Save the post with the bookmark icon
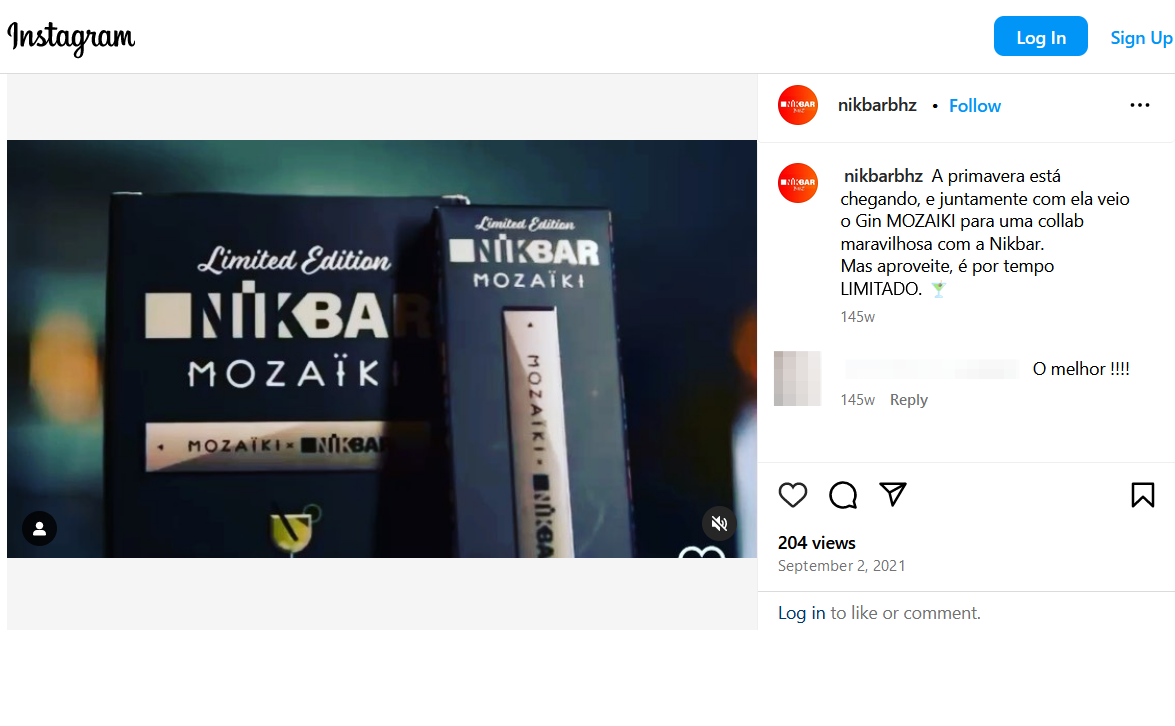 pos(1143,495)
